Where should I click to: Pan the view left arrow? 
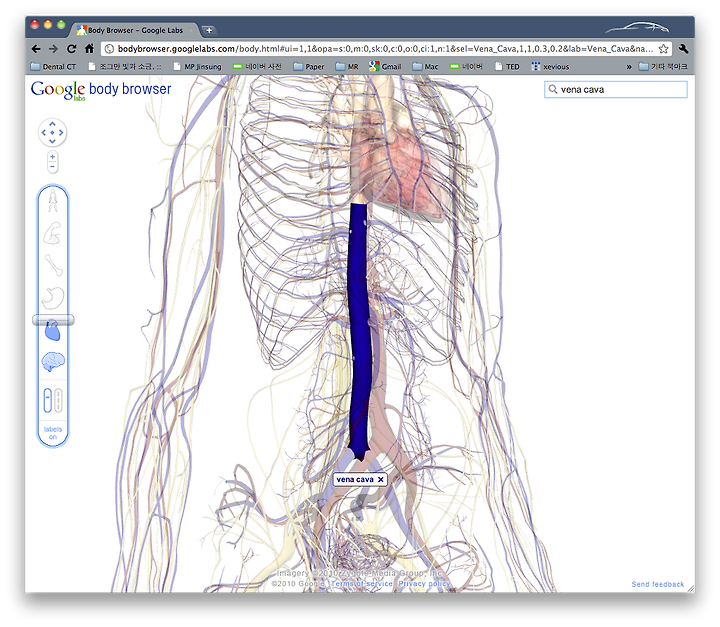point(44,132)
